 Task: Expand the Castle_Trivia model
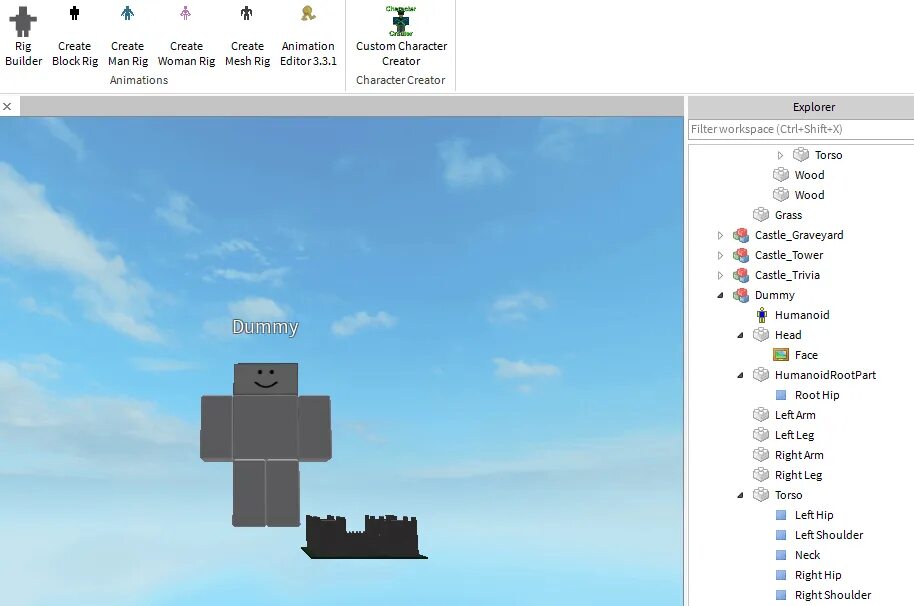(x=720, y=275)
